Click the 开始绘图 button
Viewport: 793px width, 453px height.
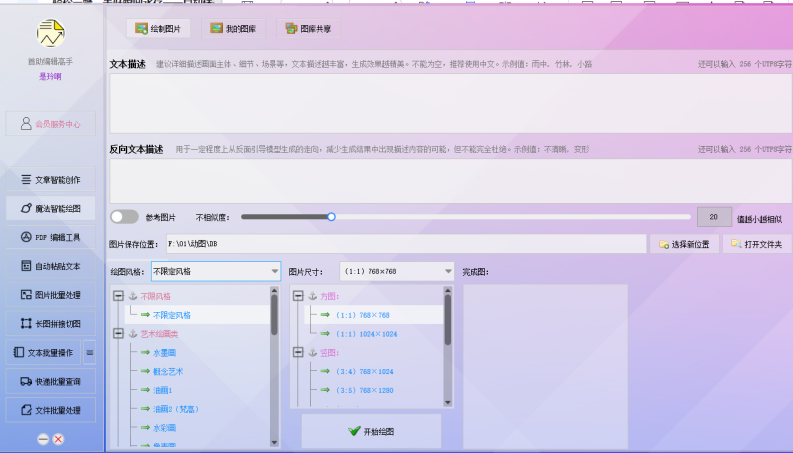coord(371,431)
